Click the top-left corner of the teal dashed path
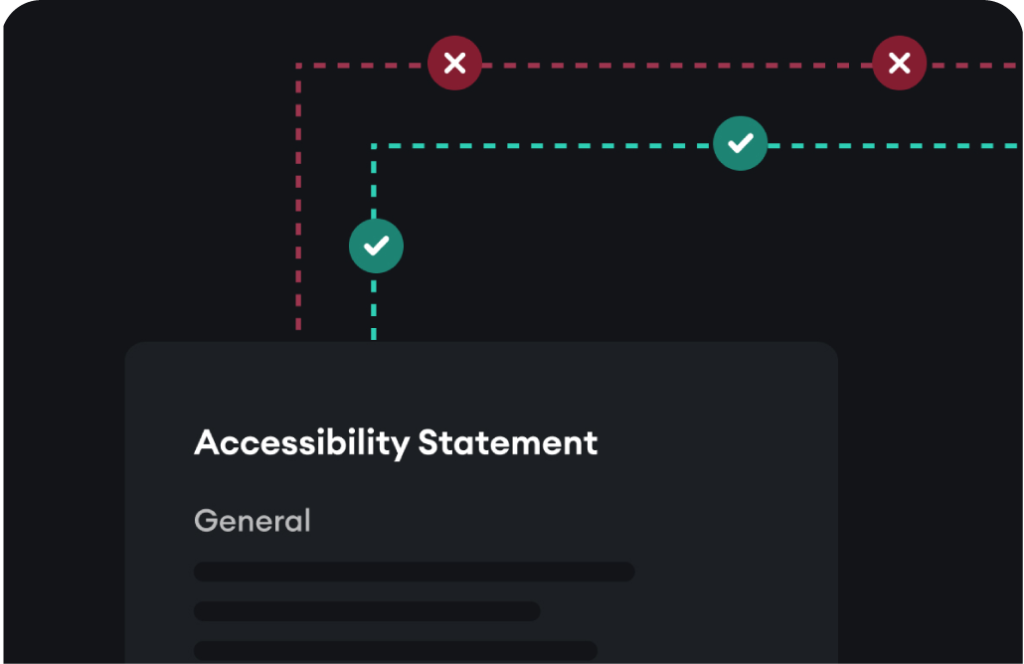 click(374, 146)
